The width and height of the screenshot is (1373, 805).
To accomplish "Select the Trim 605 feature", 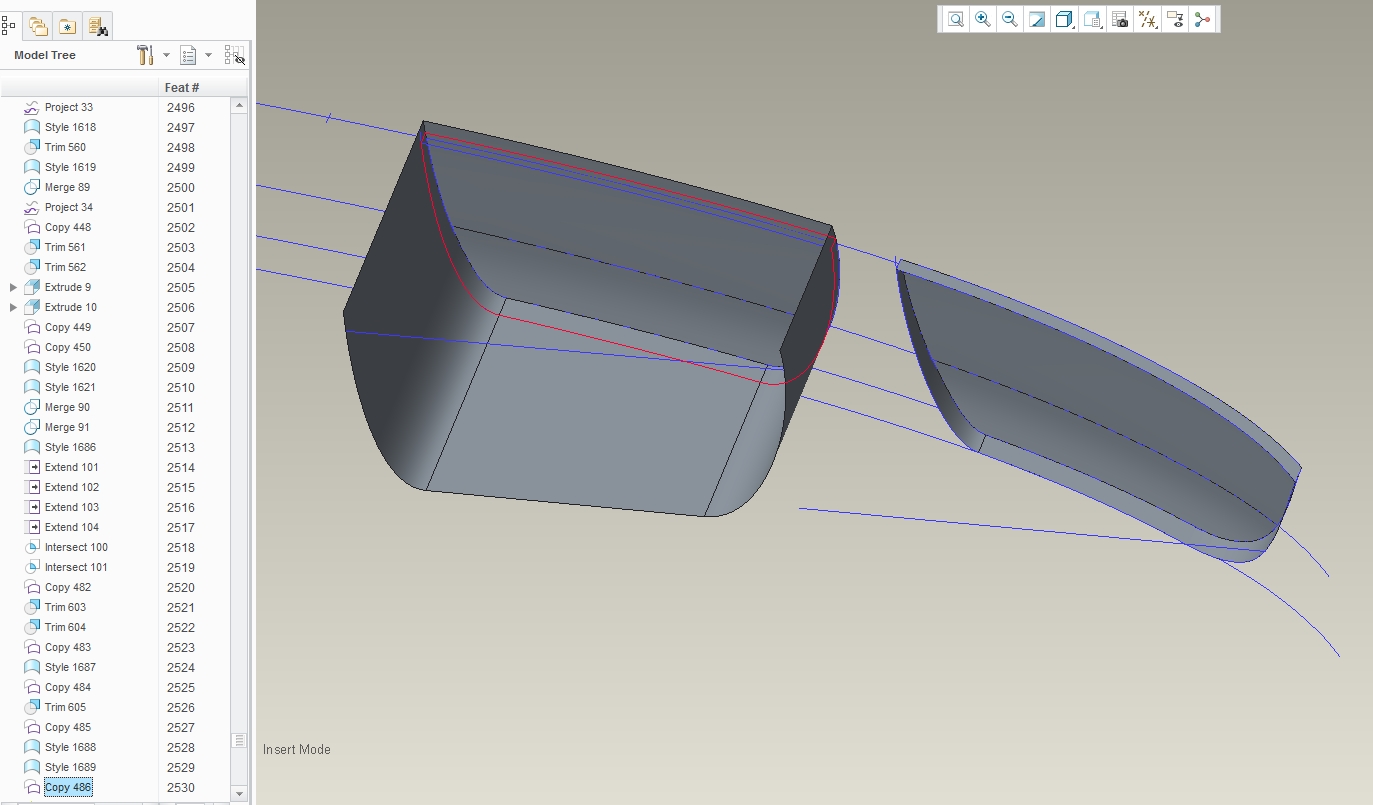I will pos(65,707).
